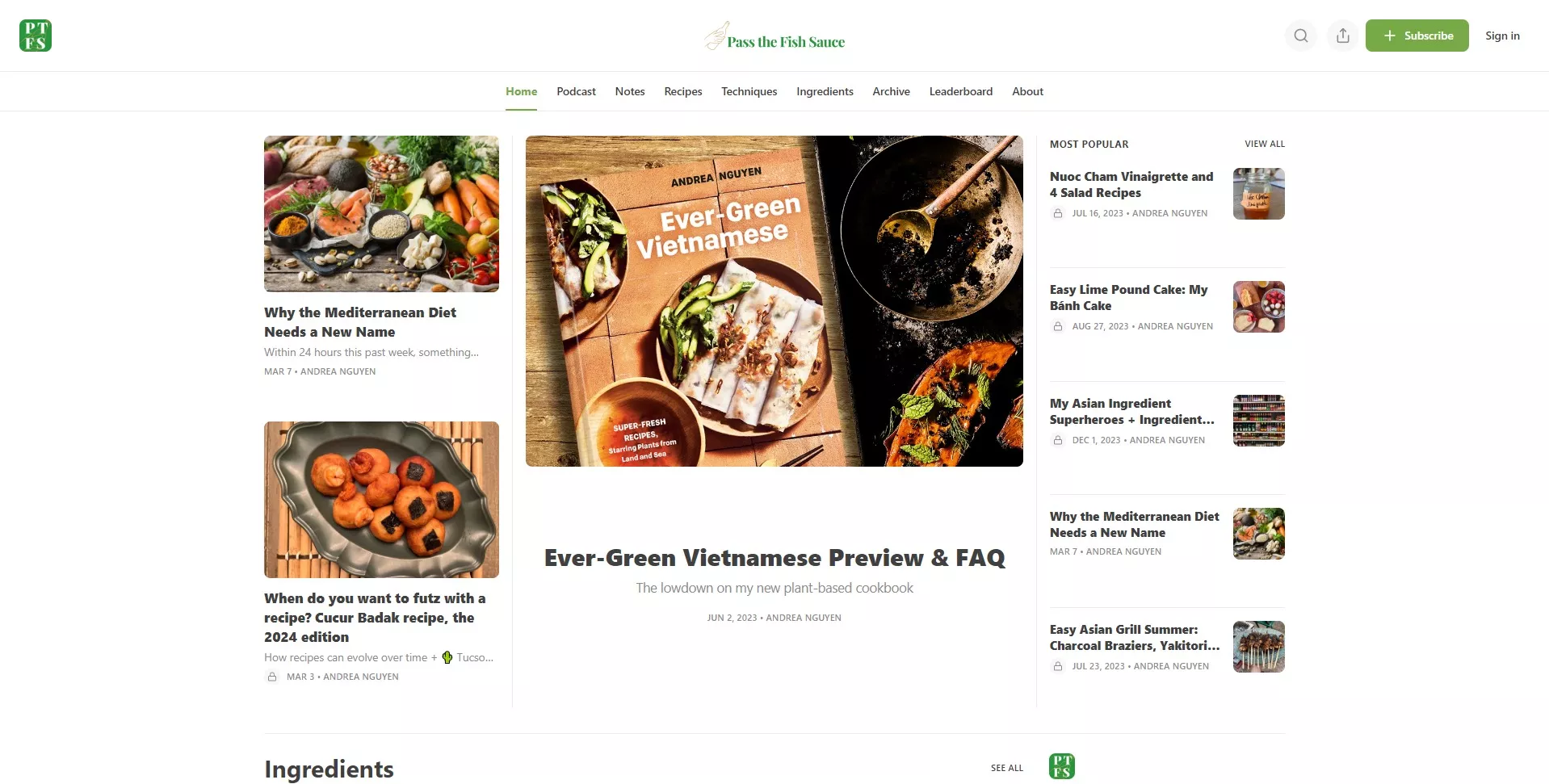Viewport: 1549px width, 784px height.
Task: Open the Podcast tab
Action: [x=576, y=91]
